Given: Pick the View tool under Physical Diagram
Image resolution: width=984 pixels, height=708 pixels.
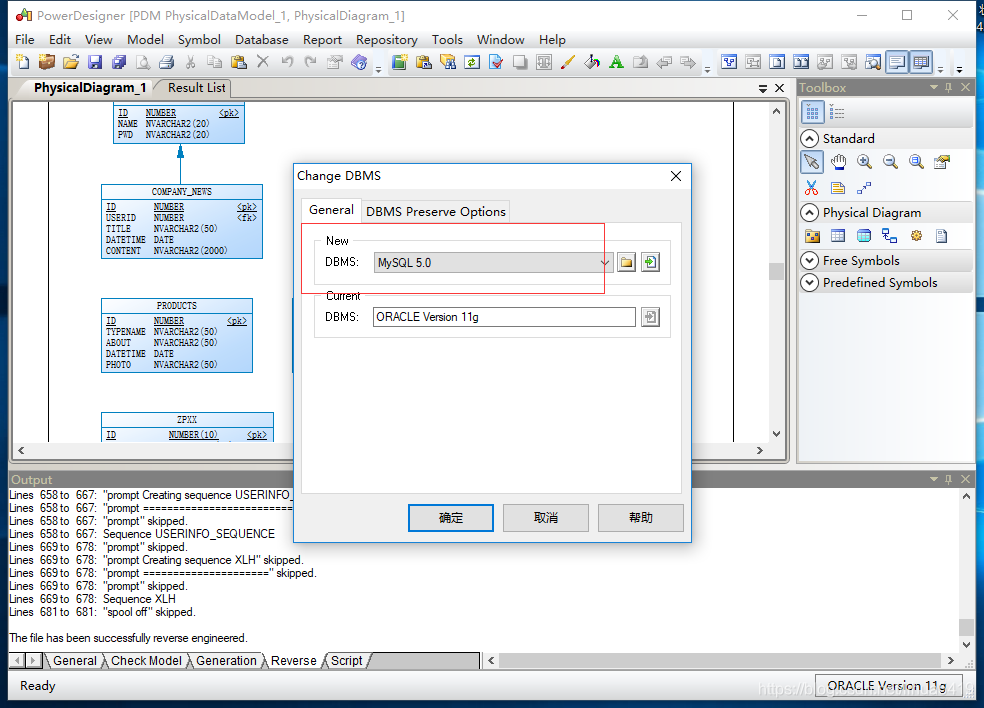Looking at the screenshot, I should click(x=864, y=235).
